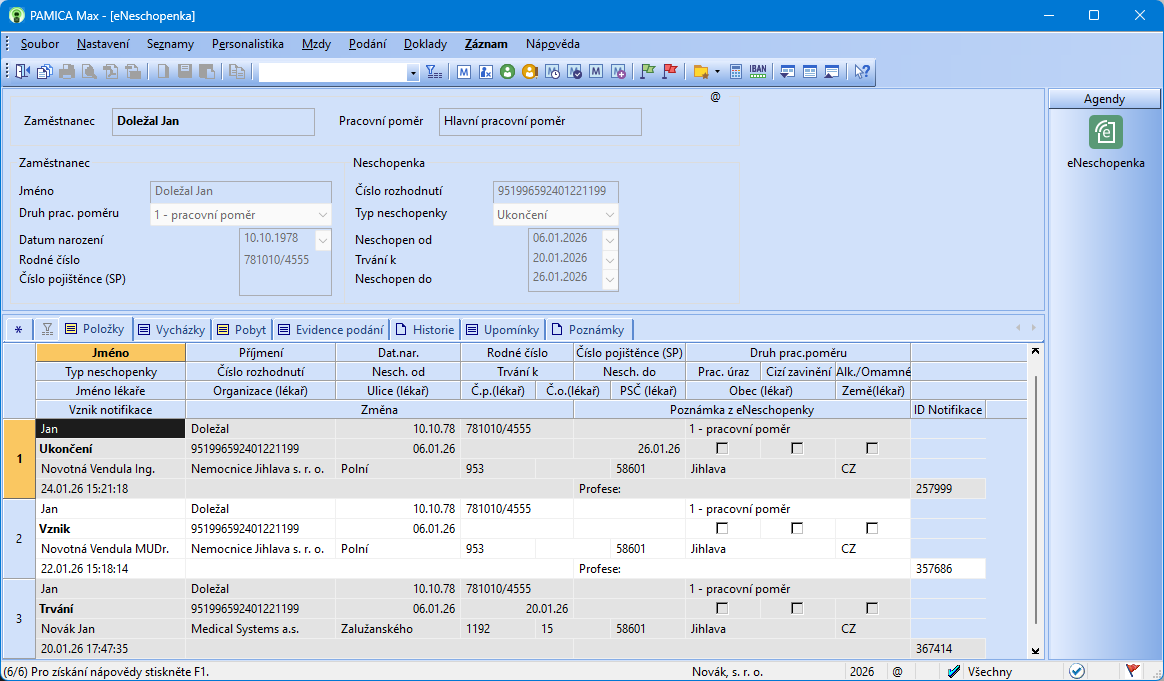Toggle Alk./Omamné checkbox in row 3
The width and height of the screenshot is (1164, 681).
[x=872, y=608]
